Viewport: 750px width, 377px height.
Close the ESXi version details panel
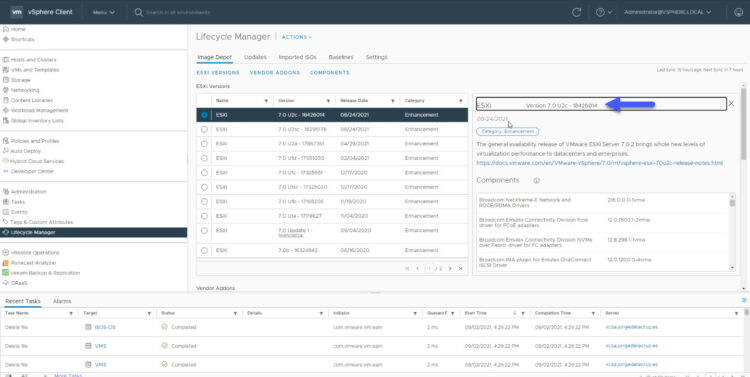[731, 103]
